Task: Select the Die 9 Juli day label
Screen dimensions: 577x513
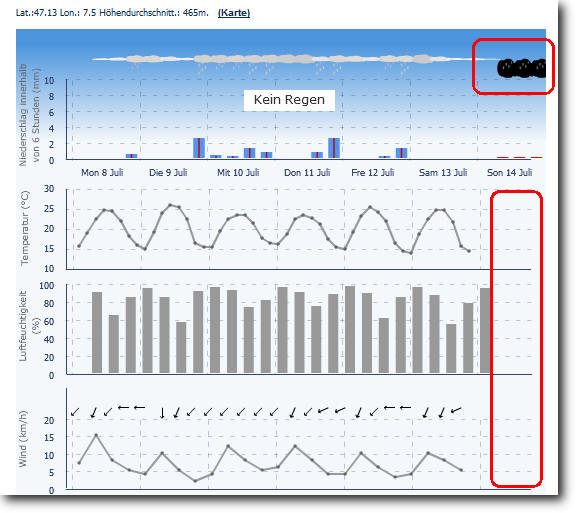Action: (168, 172)
